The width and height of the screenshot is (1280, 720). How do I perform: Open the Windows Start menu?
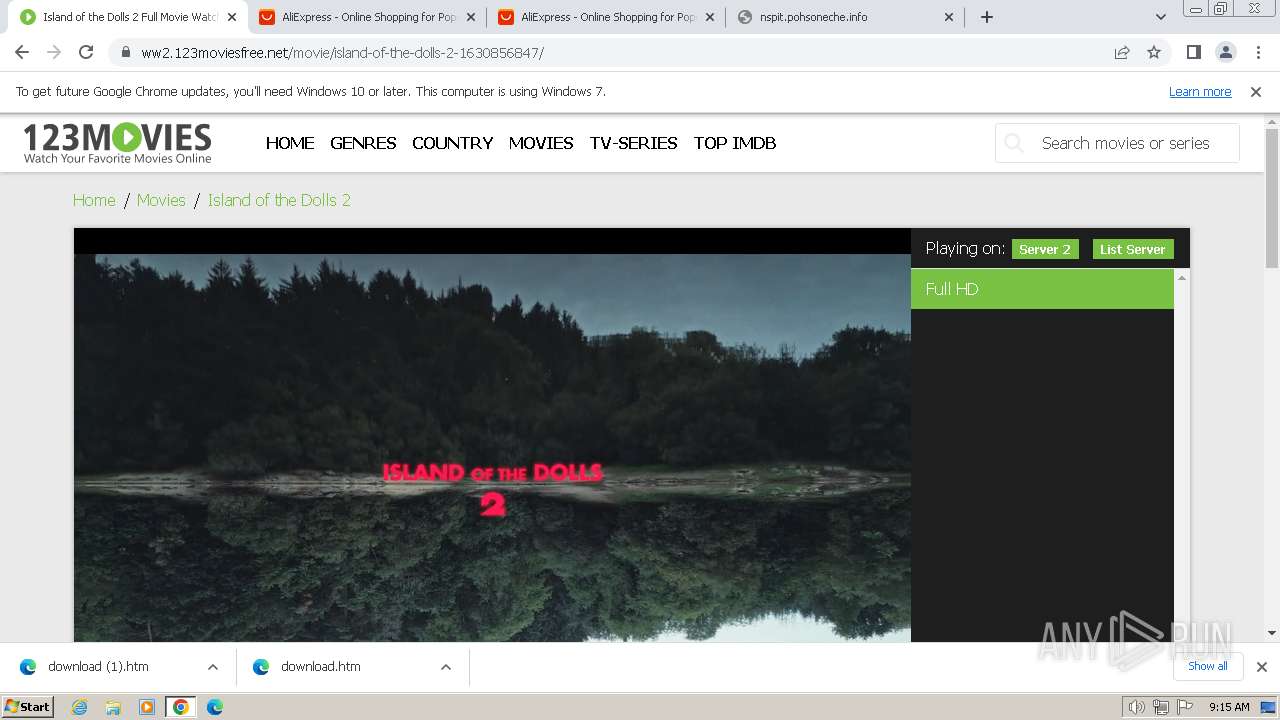click(27, 706)
